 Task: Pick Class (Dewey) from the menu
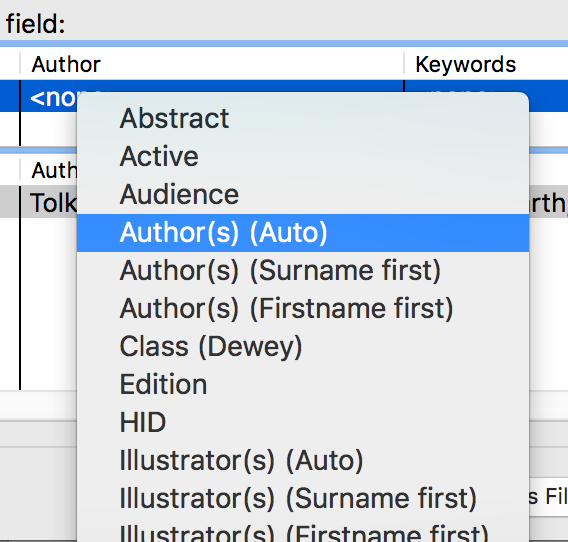click(303, 347)
